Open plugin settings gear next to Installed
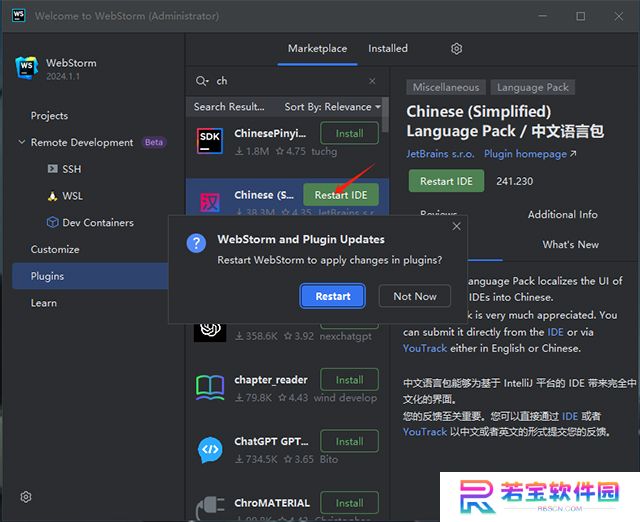 (x=456, y=49)
